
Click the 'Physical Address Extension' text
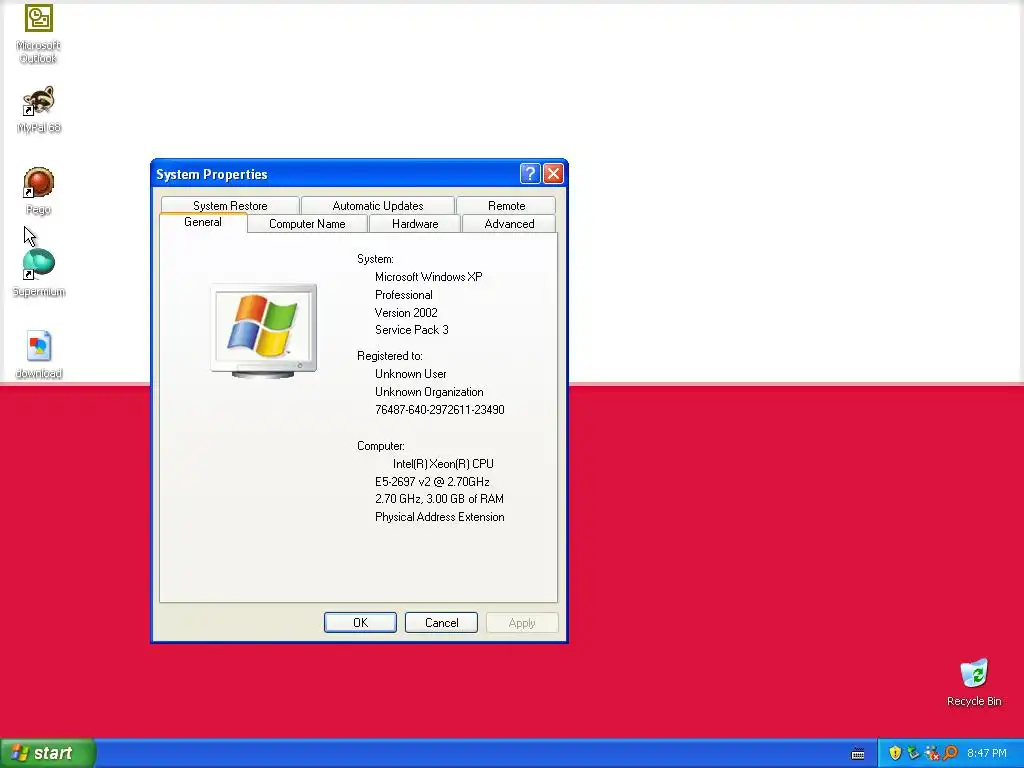point(440,517)
